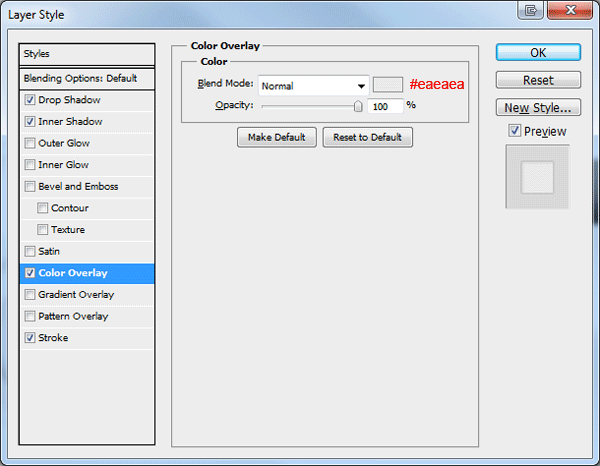Select the Gradient Overlay label
600x466 pixels.
tap(76, 295)
